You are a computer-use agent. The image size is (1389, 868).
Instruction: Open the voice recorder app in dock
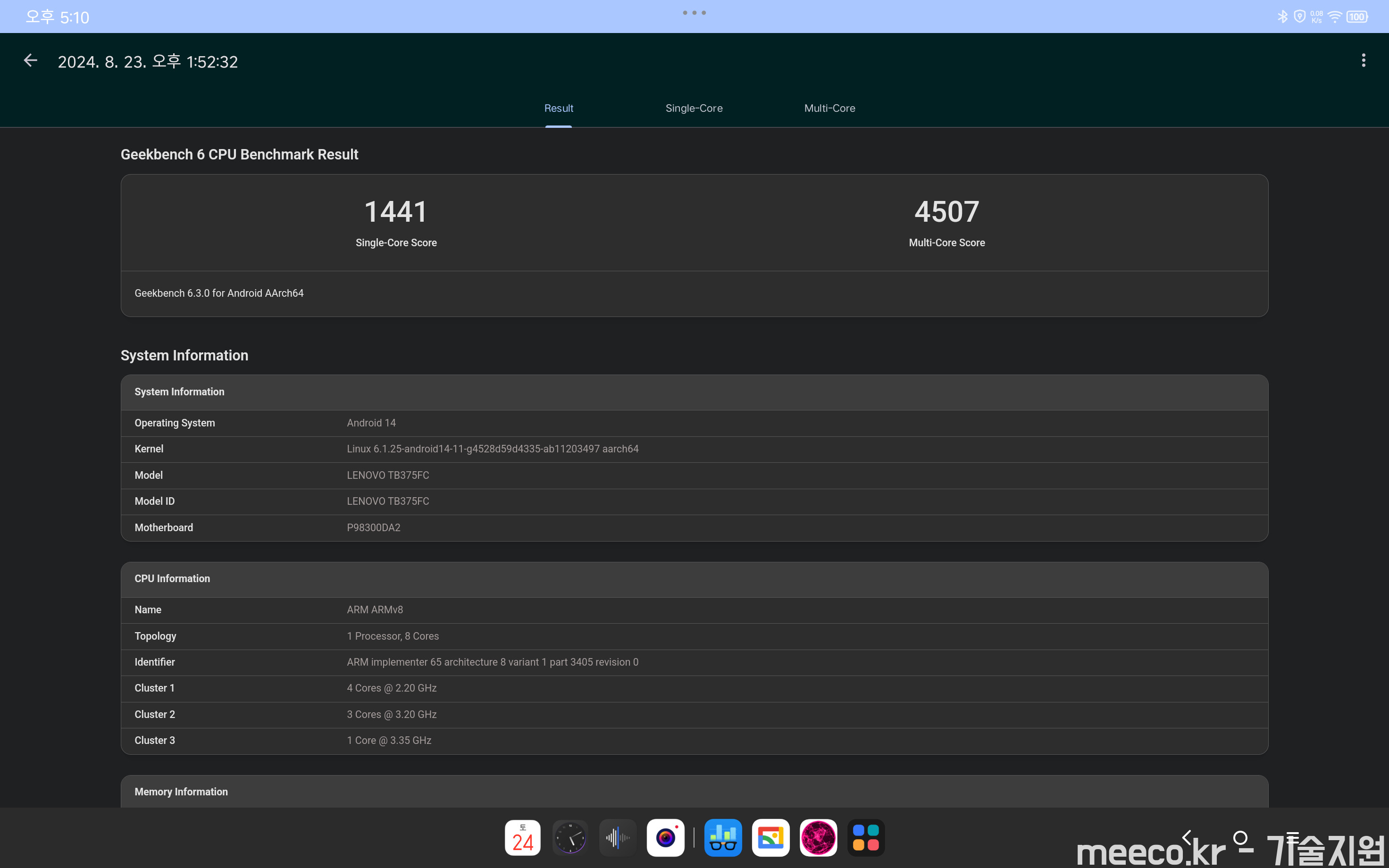point(618,838)
